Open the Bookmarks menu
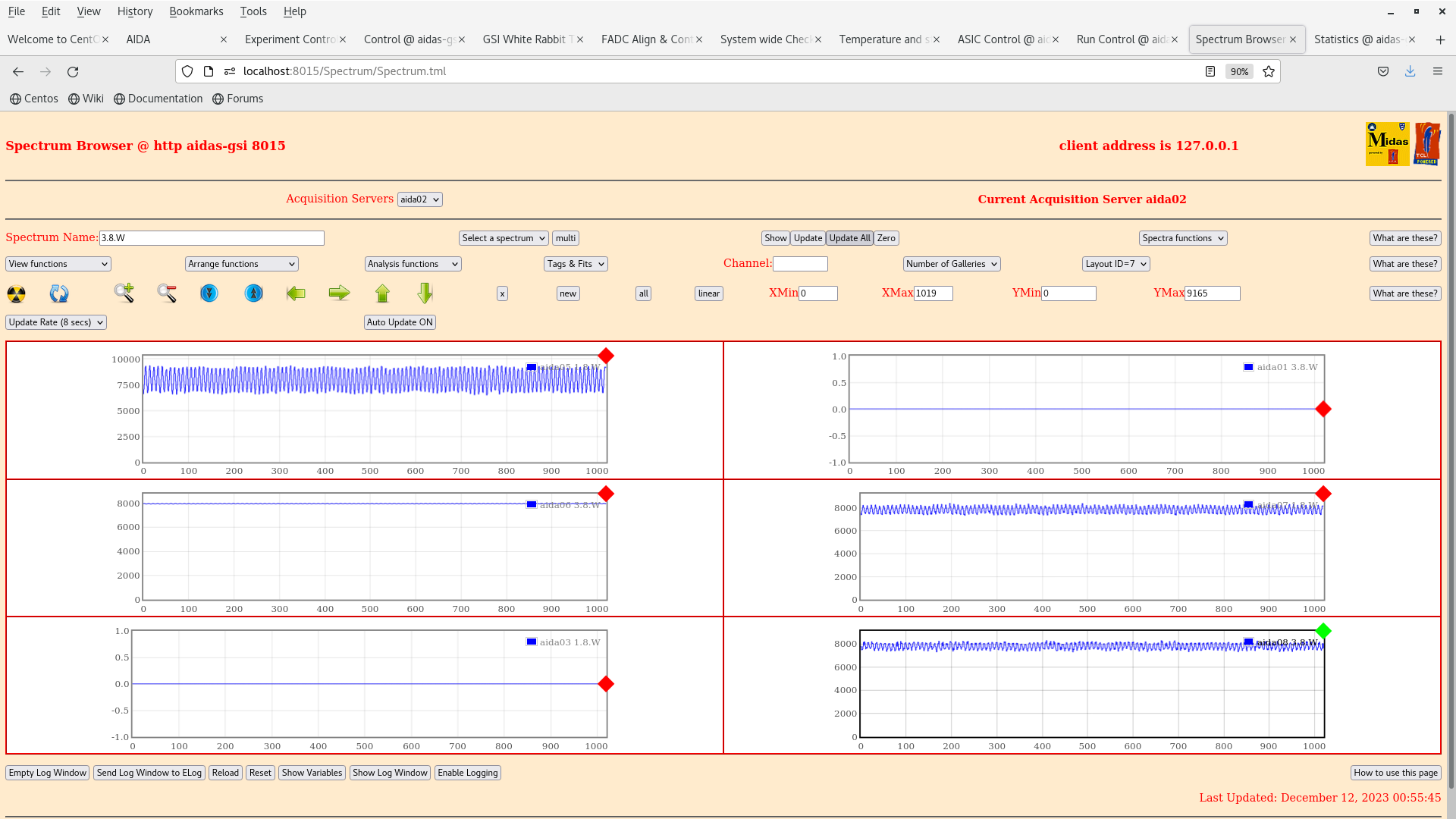 point(196,11)
